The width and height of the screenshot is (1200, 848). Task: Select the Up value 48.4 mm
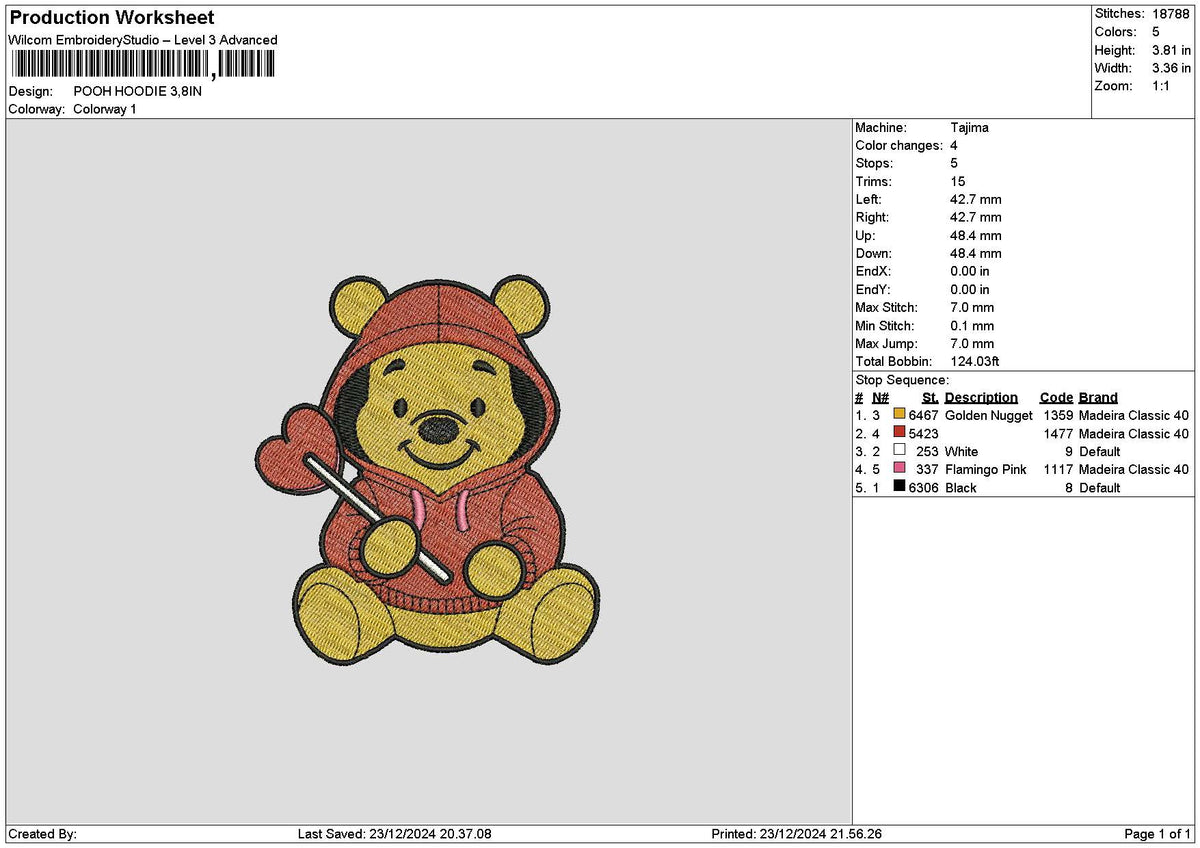pos(975,236)
